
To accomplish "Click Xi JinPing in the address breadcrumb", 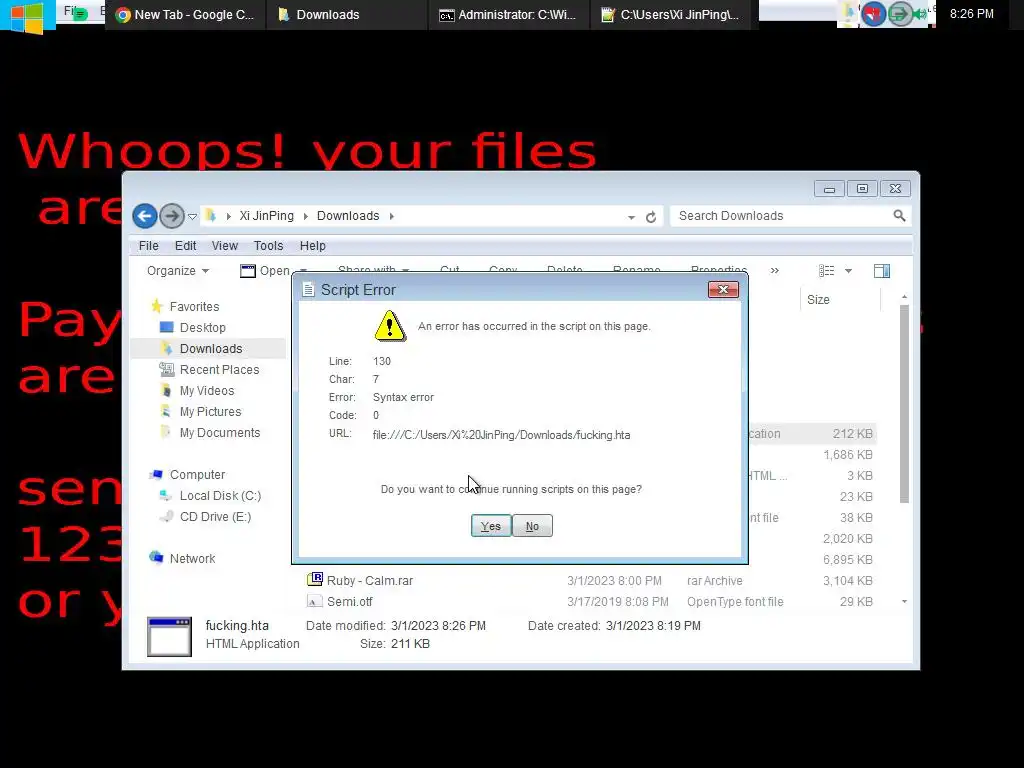I will point(266,216).
